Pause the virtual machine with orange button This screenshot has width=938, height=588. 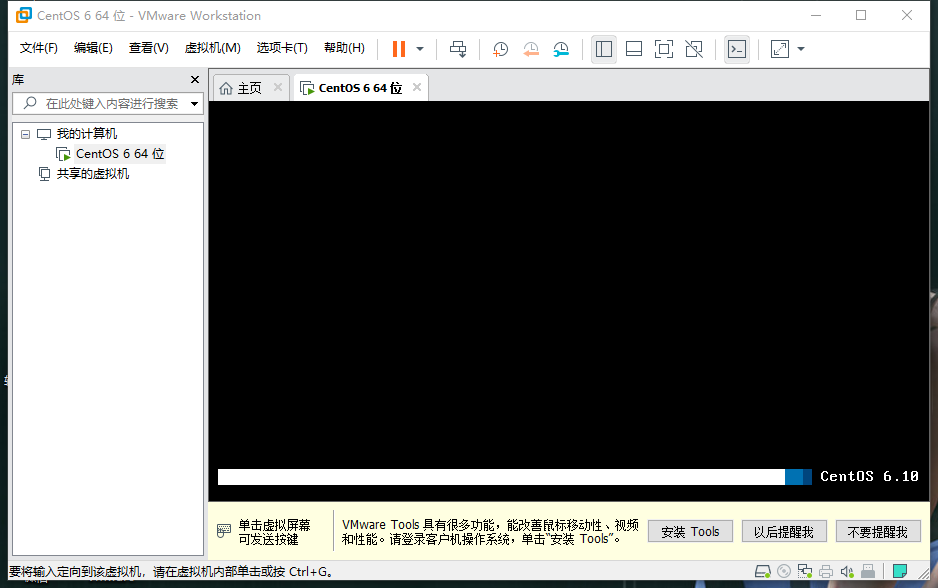tap(399, 49)
